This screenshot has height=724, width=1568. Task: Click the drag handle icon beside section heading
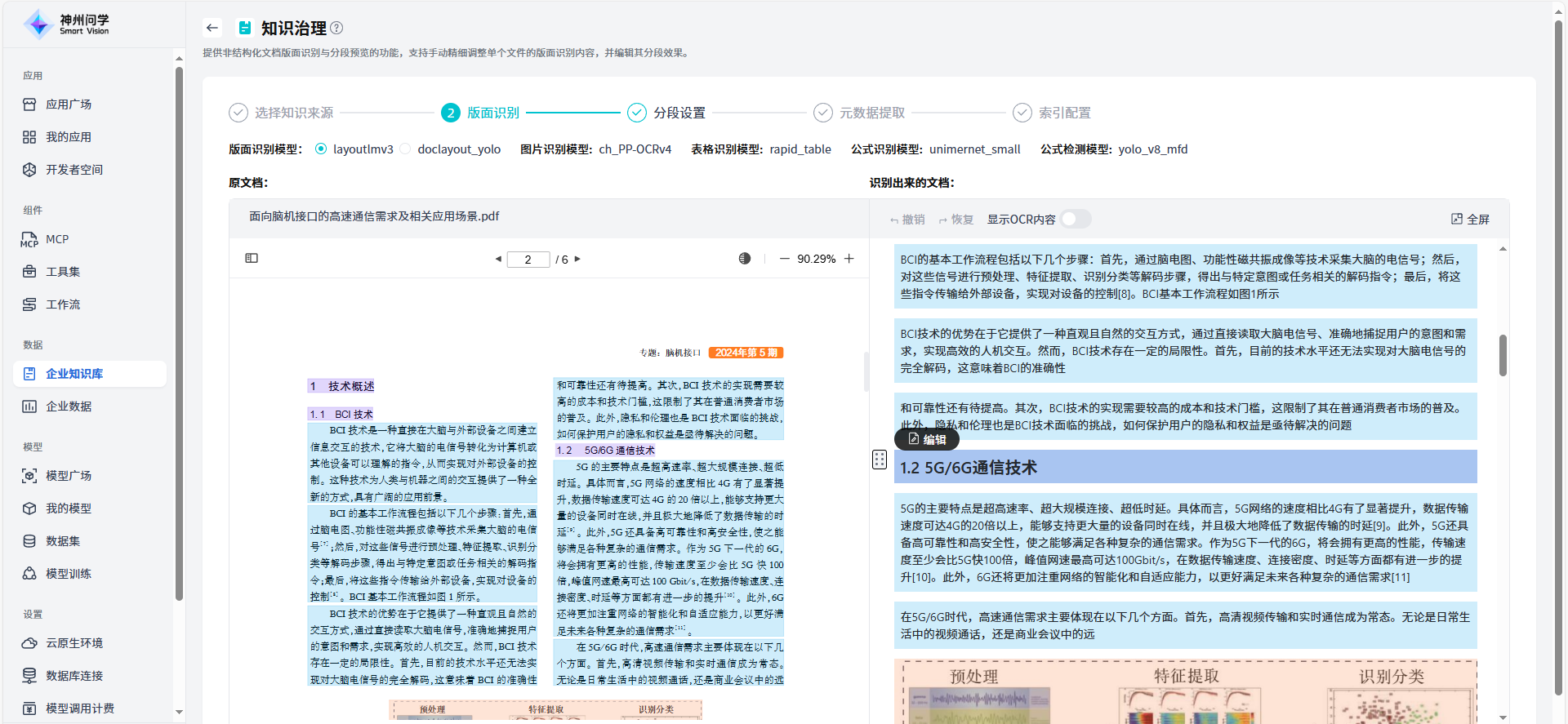coord(879,460)
